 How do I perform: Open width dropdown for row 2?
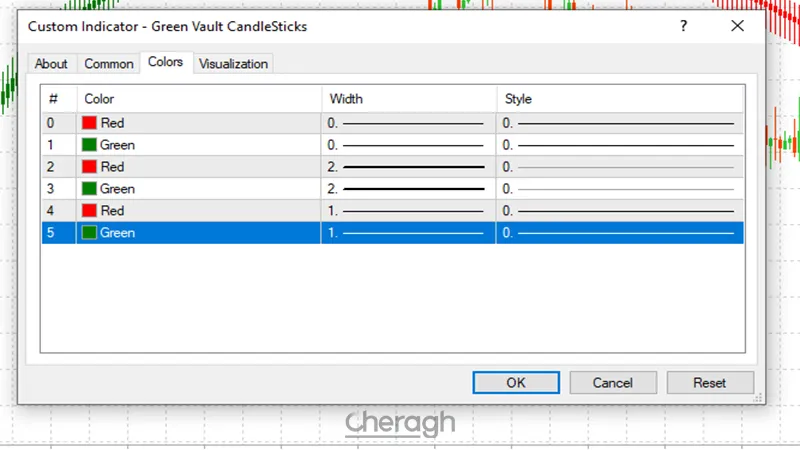407,167
